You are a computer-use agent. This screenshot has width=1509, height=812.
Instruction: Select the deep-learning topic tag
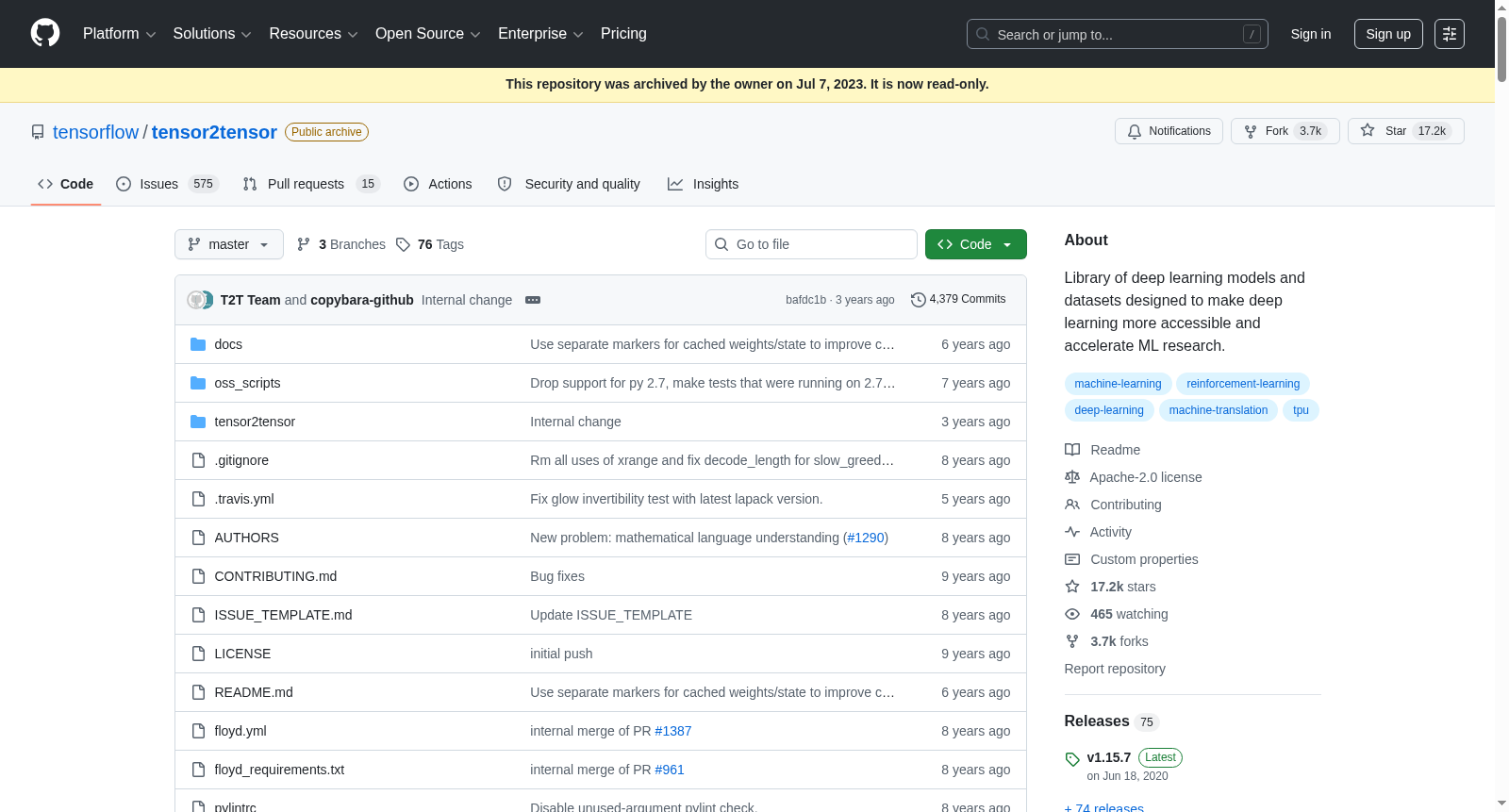click(1109, 410)
